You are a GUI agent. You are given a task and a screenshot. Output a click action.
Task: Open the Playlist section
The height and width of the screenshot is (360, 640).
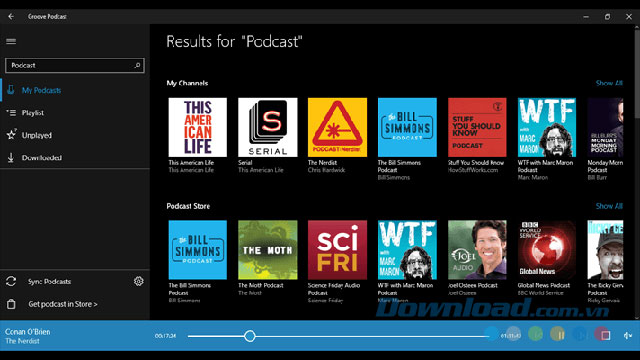click(x=75, y=113)
